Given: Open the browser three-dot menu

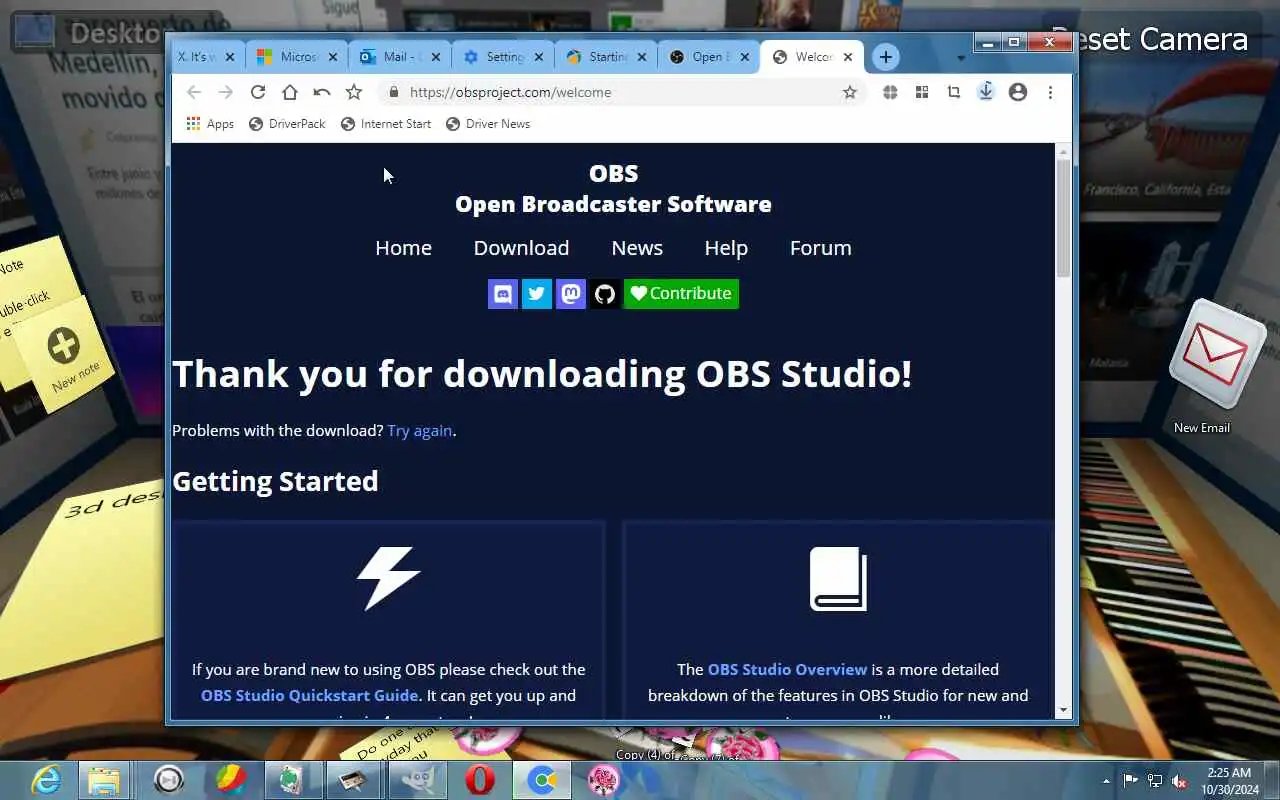Looking at the screenshot, I should point(1050,92).
